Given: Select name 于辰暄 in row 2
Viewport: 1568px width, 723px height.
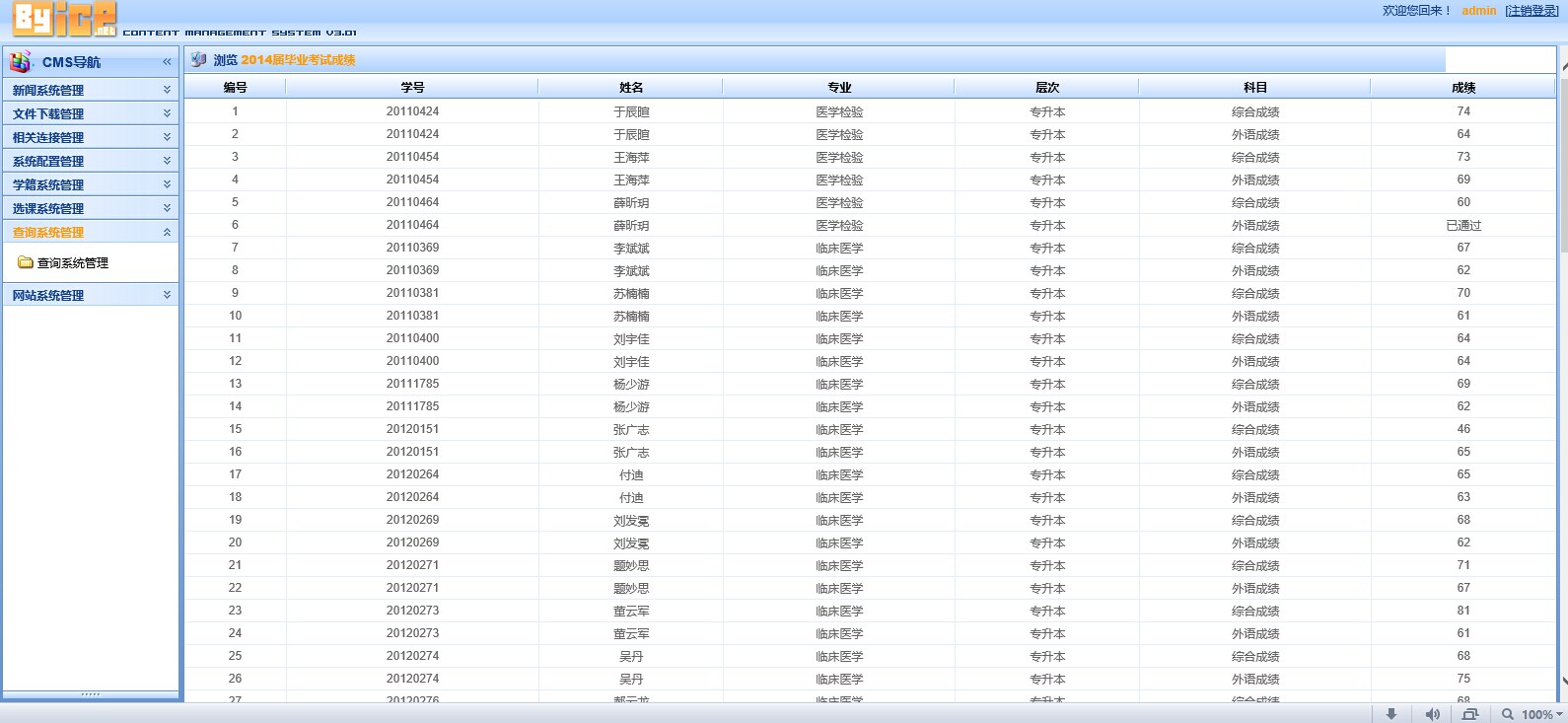Looking at the screenshot, I should pos(631,134).
